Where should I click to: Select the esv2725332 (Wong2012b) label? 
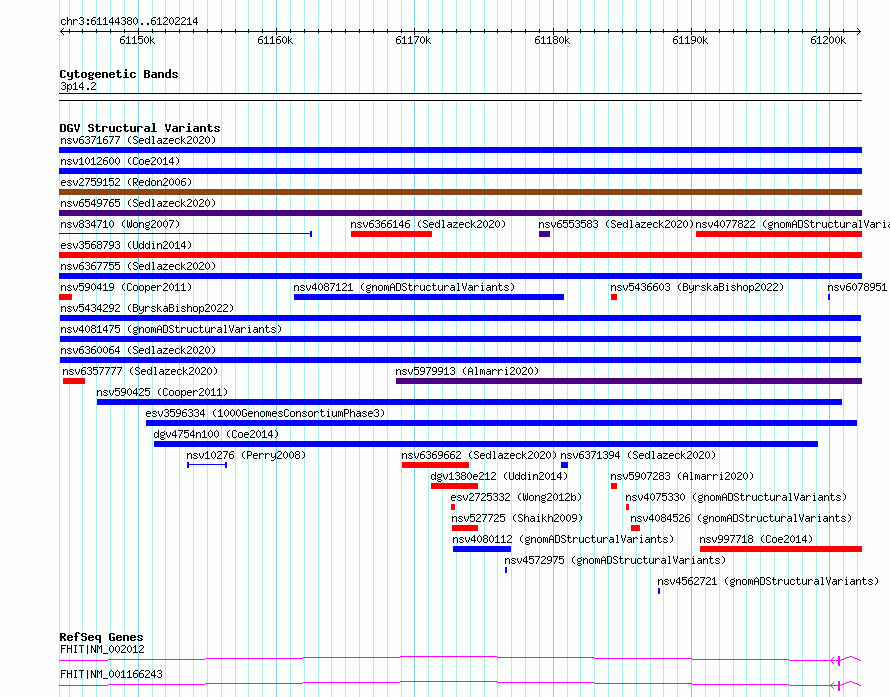[x=516, y=497]
